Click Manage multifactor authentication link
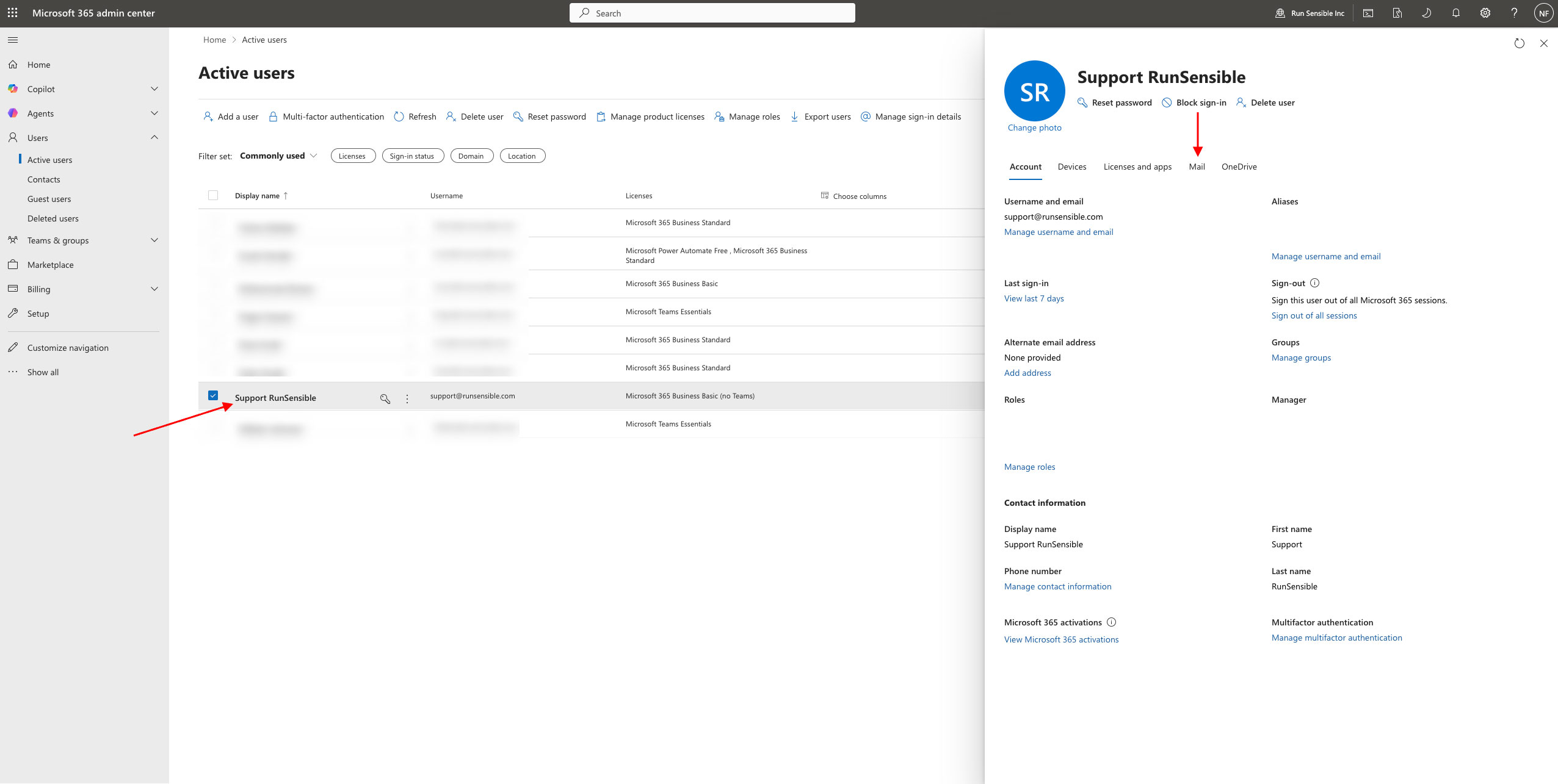The width and height of the screenshot is (1558, 784). click(1336, 638)
